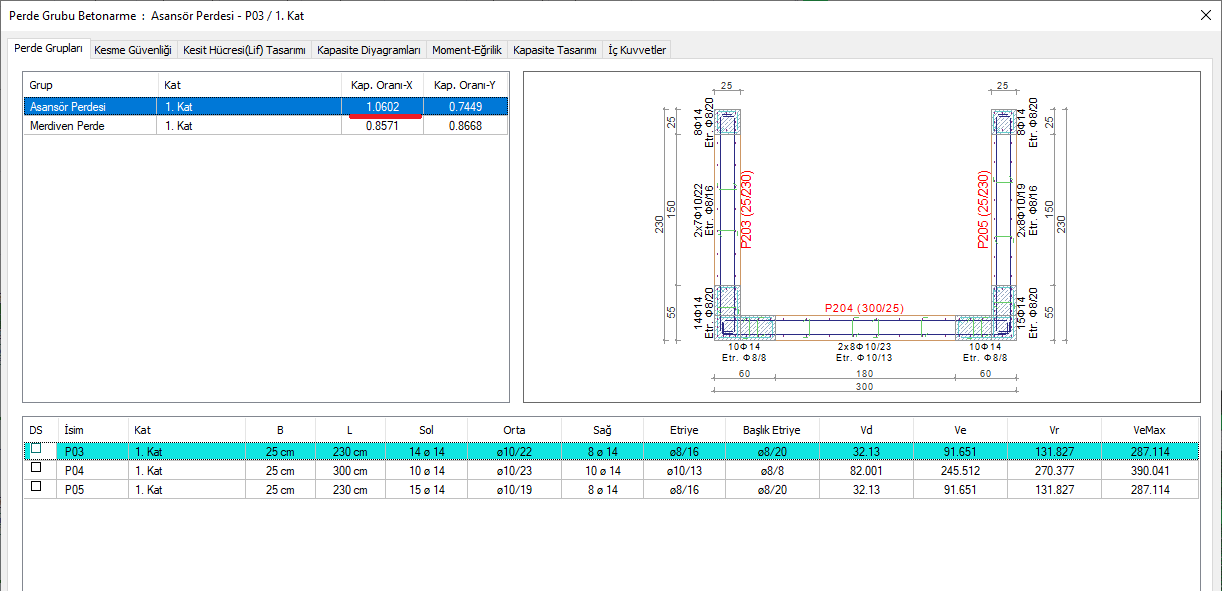1222x591 pixels.
Task: Open the Moment-Eğrilik tab
Action: coord(467,50)
